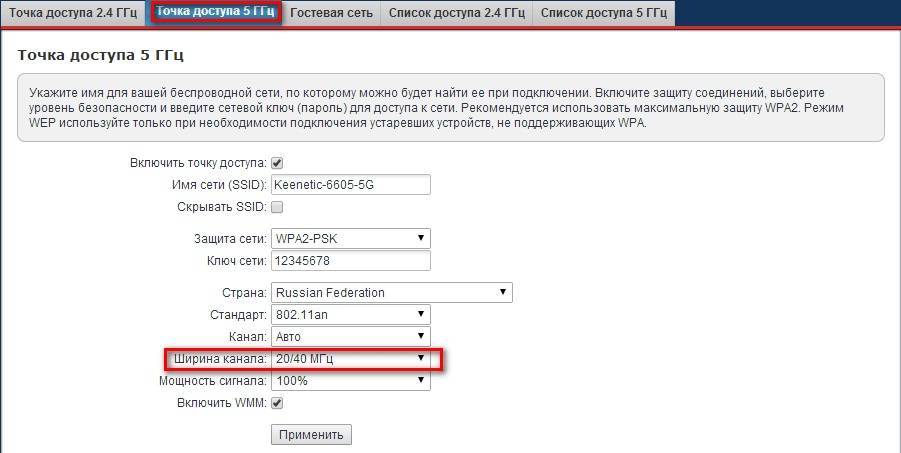Image resolution: width=901 pixels, height=453 pixels.
Task: Switch to the 2.4 GHz access point tab
Action: pos(73,13)
